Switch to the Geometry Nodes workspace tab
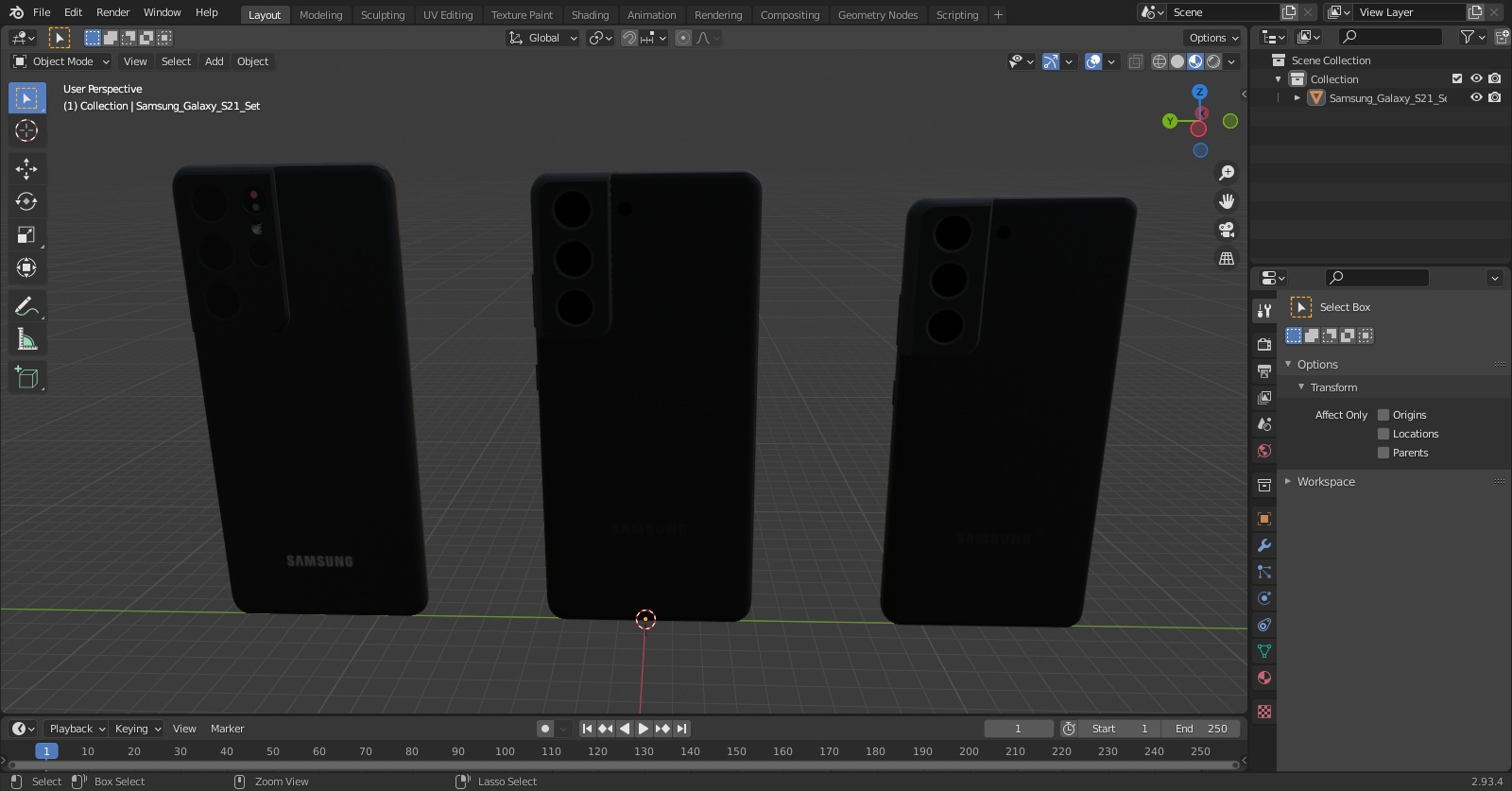Screen dimensions: 1512x791 pyautogui.click(x=878, y=14)
